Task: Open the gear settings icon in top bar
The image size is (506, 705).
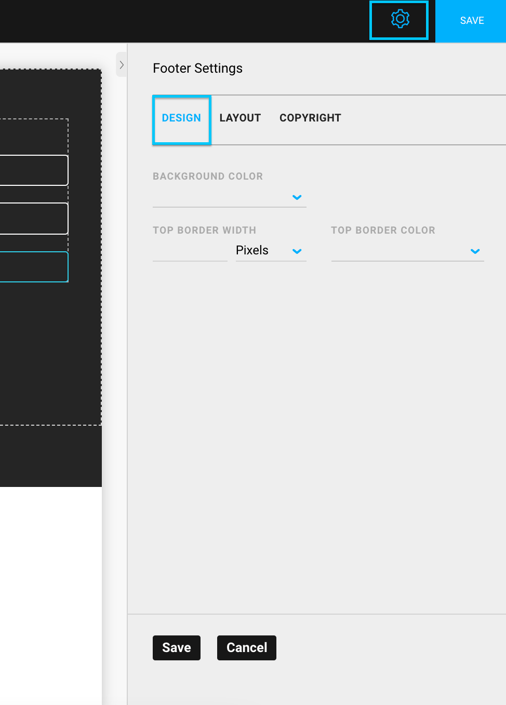Action: pos(399,20)
